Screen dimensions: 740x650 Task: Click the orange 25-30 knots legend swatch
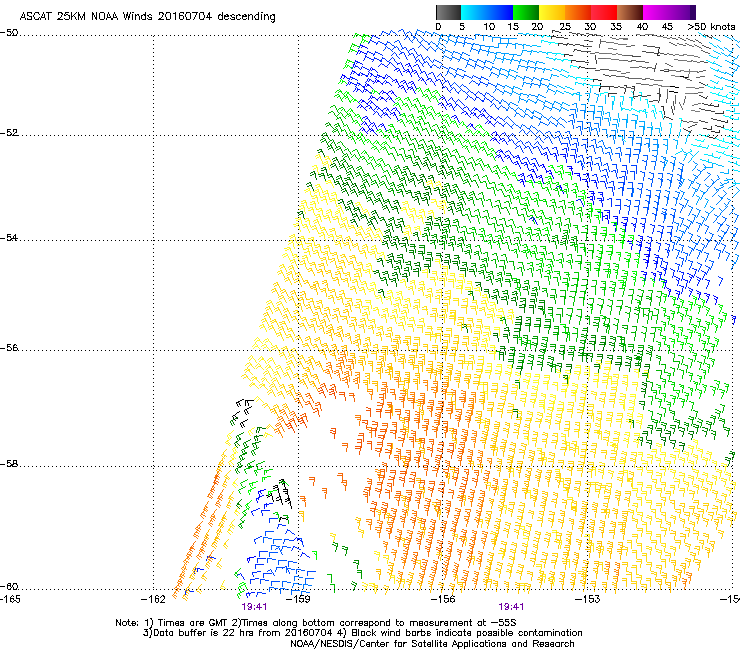[x=578, y=12]
